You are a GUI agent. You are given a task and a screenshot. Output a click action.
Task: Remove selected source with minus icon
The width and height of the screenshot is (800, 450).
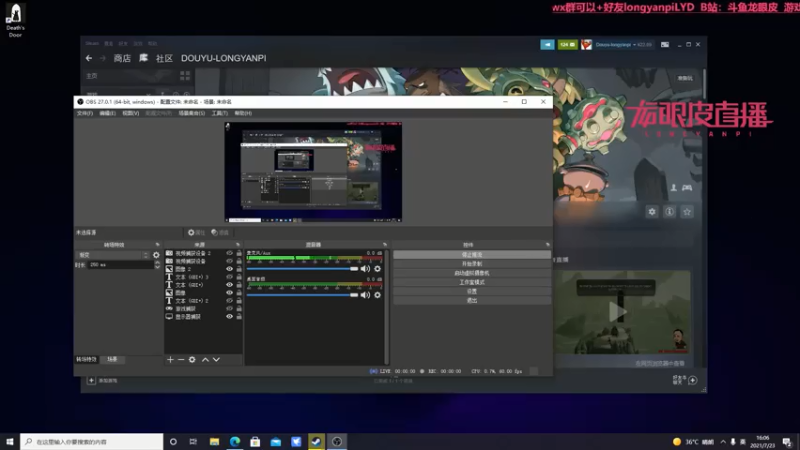[181, 360]
